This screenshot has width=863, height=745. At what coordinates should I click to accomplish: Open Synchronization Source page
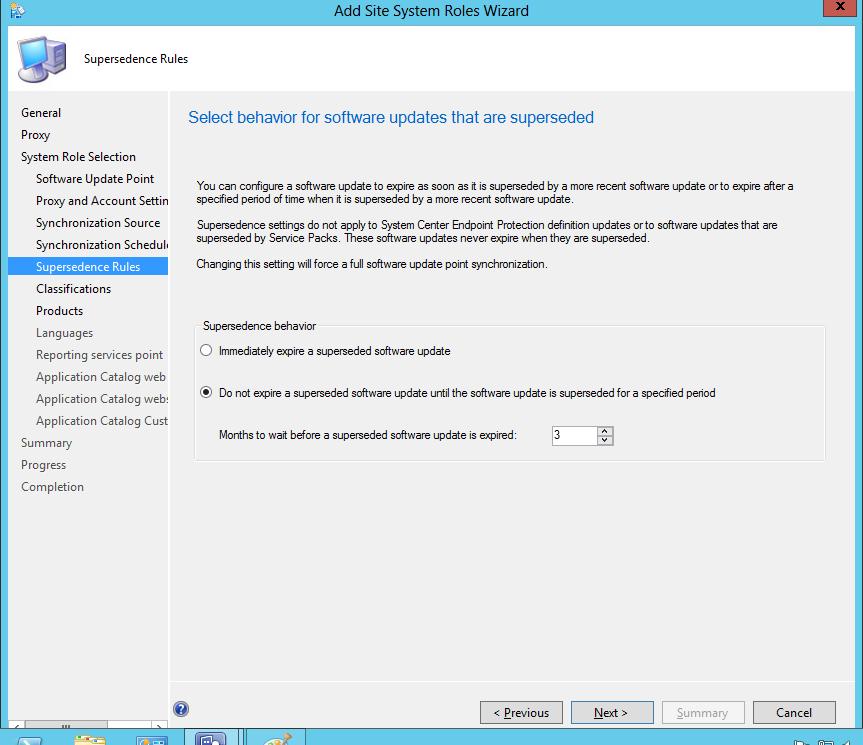point(98,223)
